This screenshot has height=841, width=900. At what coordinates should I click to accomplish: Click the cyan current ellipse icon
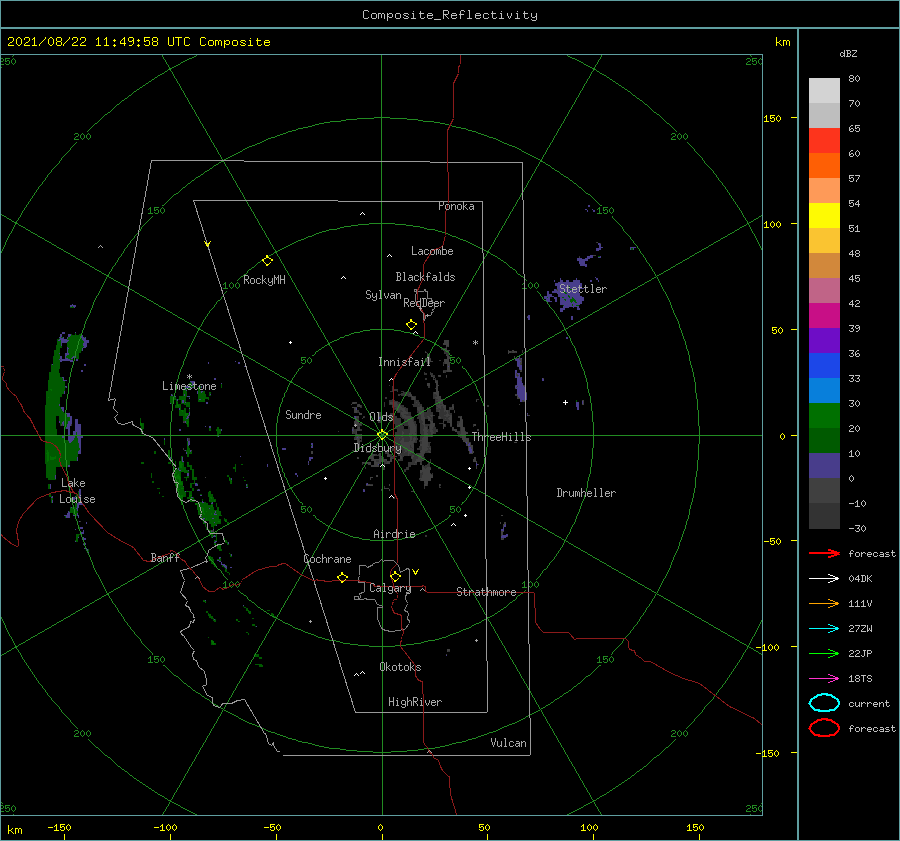(x=824, y=703)
